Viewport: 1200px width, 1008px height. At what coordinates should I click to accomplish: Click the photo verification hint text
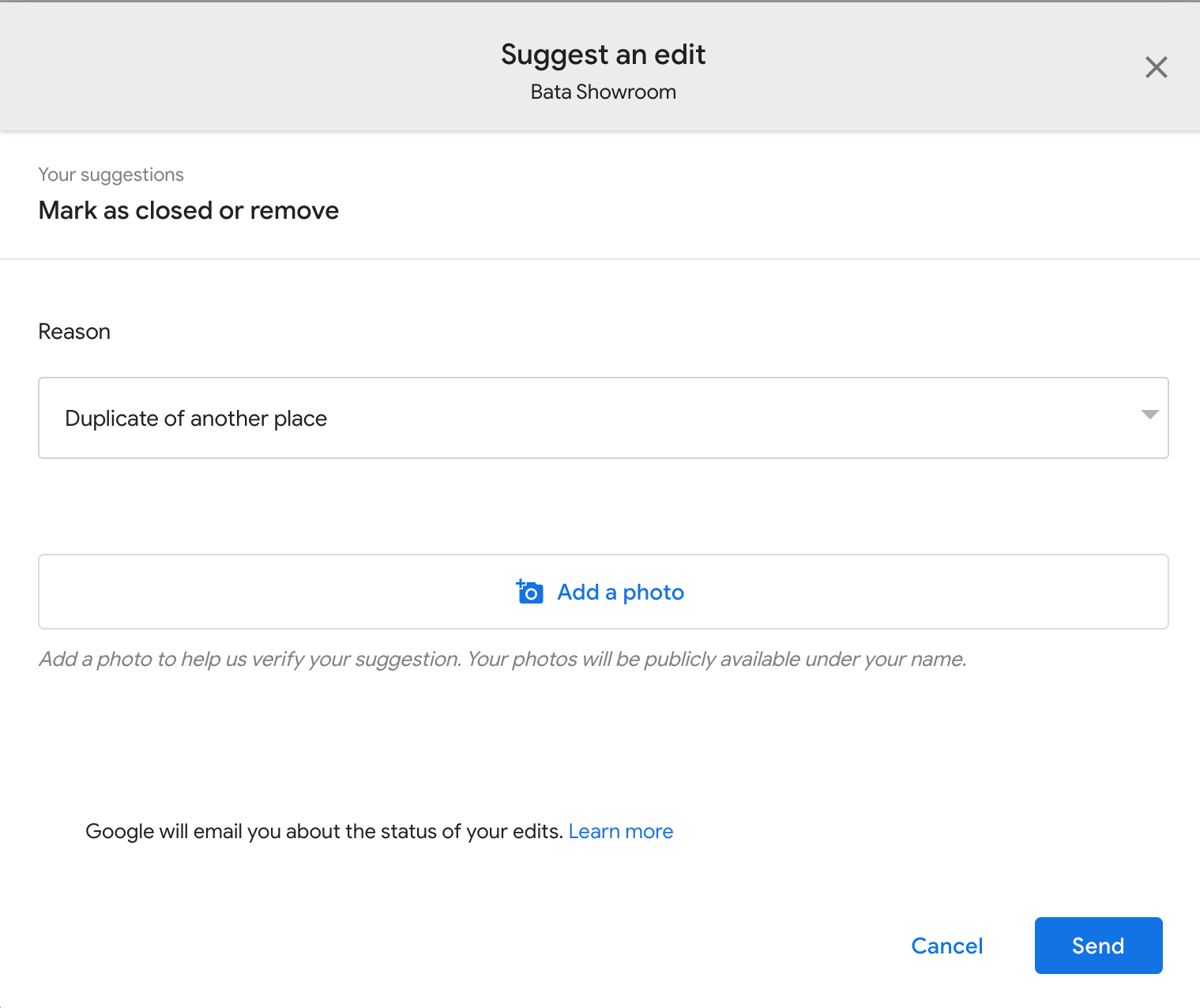click(502, 659)
